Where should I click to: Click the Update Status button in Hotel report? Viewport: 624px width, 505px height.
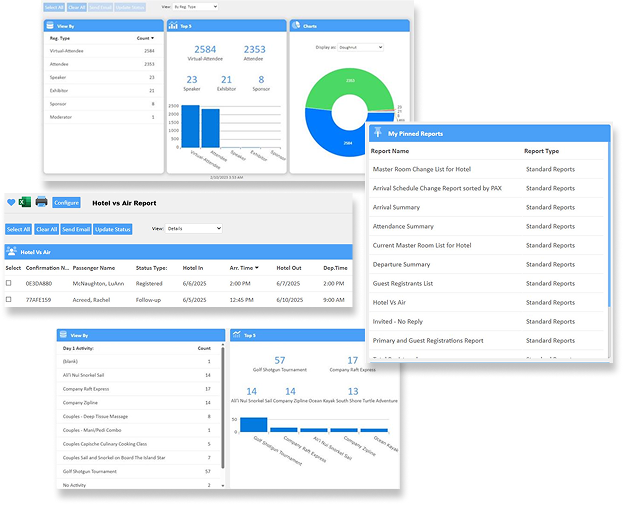[x=112, y=229]
